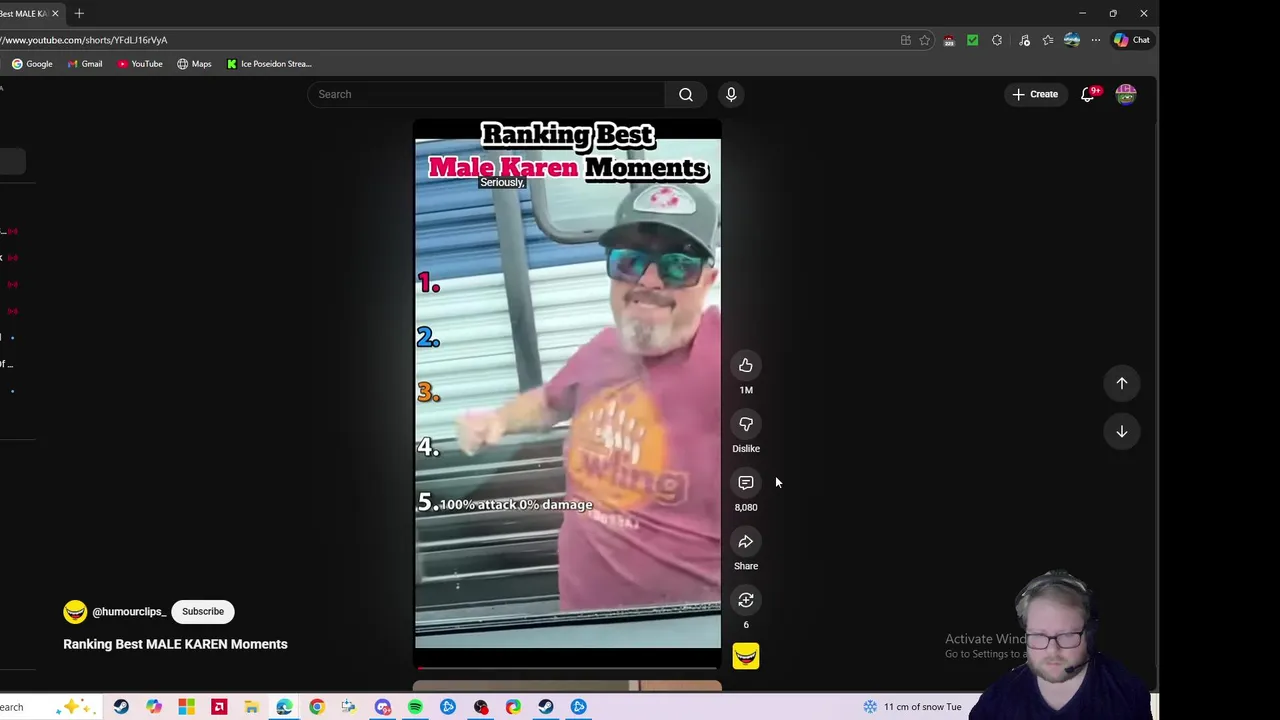Add this page to favorites with star icon
Image resolution: width=1280 pixels, height=720 pixels.
click(925, 40)
